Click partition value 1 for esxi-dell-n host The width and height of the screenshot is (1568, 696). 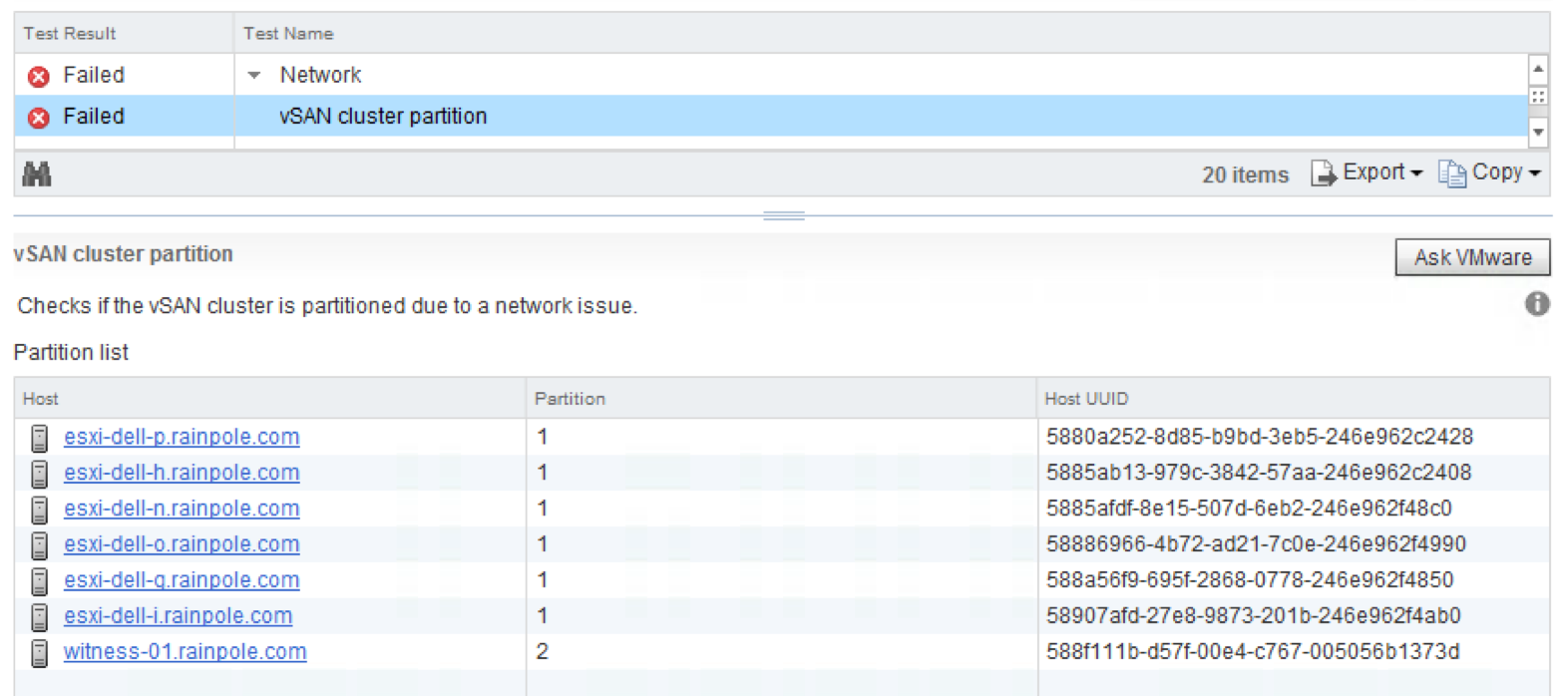543,509
